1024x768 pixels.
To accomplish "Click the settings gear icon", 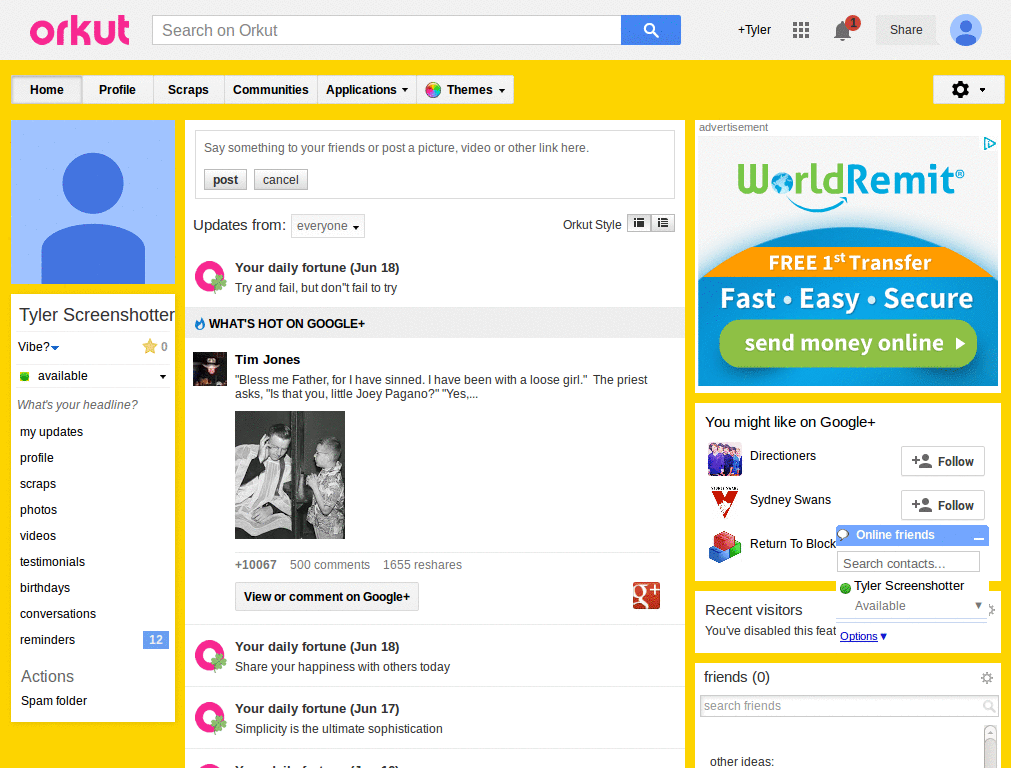I will pos(960,89).
